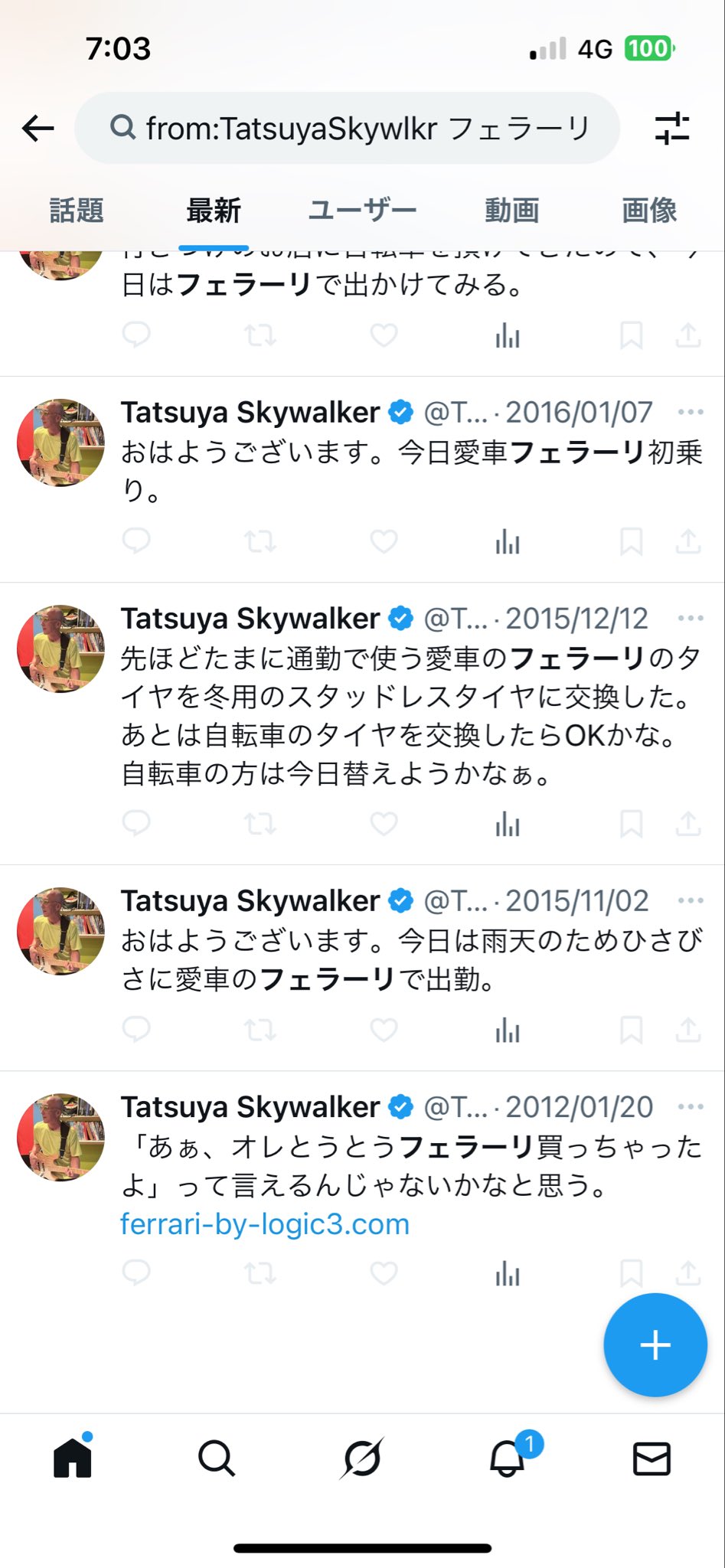Share the 2016/01/07 tweet
This screenshot has height=1568, width=725.
click(x=688, y=541)
